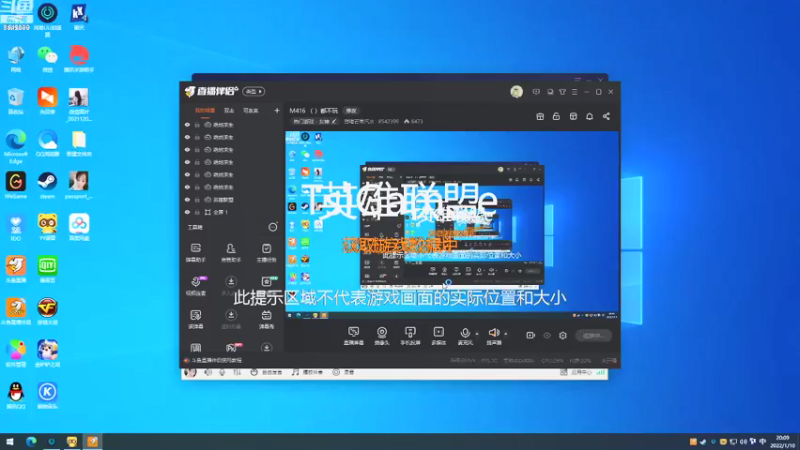Open the 弹幕助手 tool in the toolbox

pyautogui.click(x=195, y=253)
